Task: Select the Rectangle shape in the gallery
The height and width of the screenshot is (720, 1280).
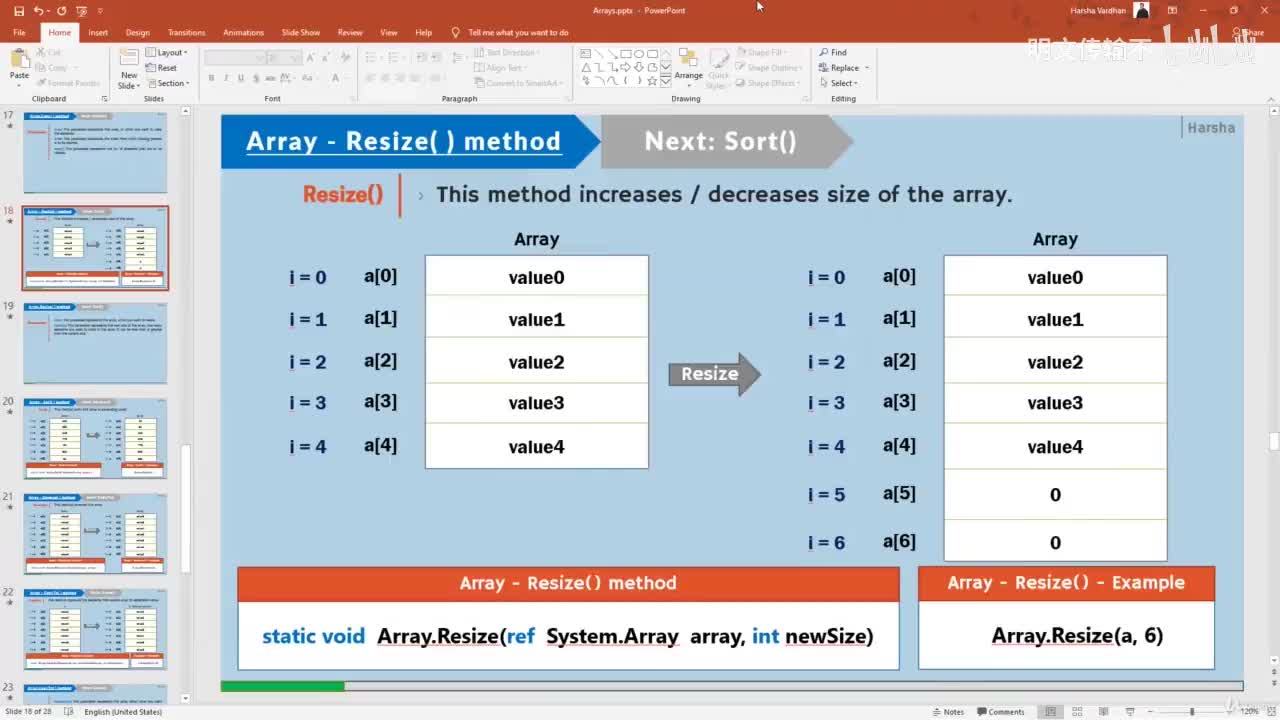Action: pyautogui.click(x=626, y=53)
